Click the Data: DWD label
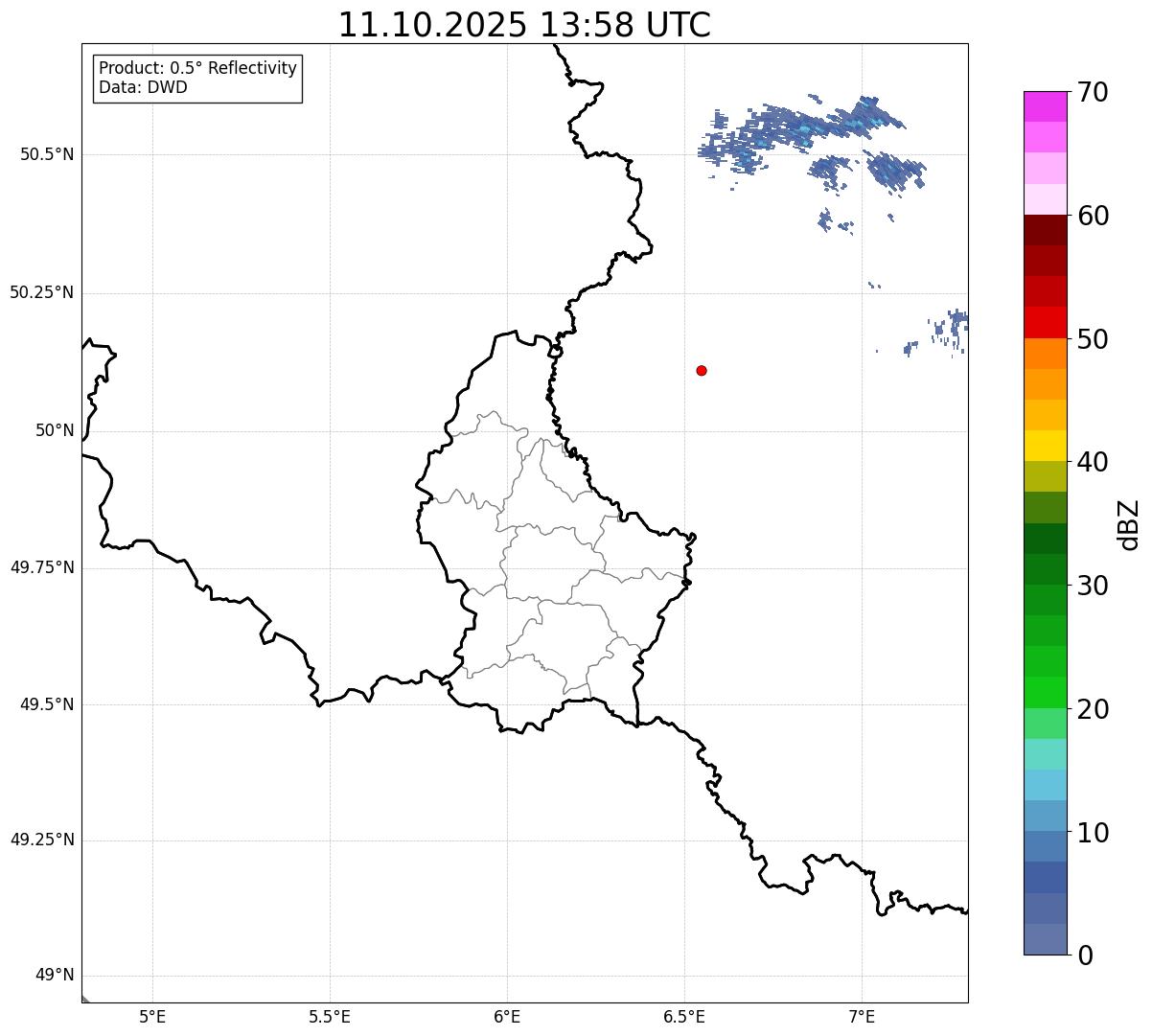 pos(143,87)
